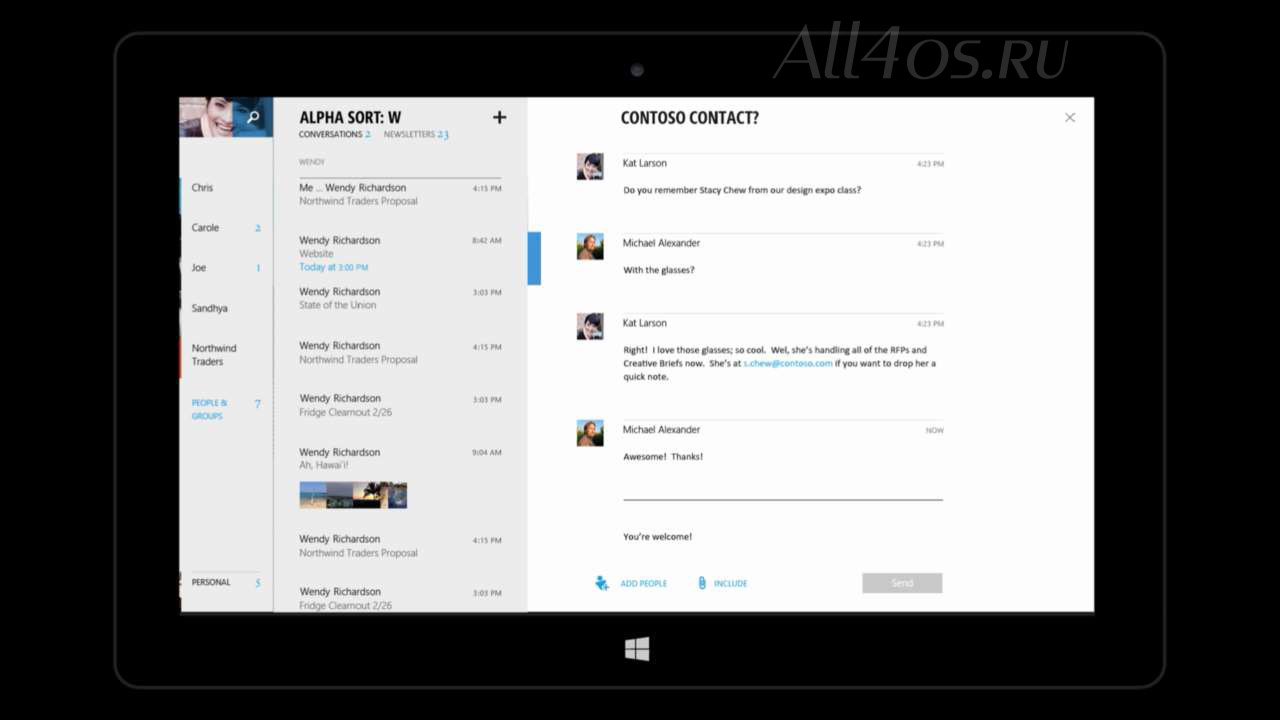Click Kat Larson's avatar beside the Stacy Chew question

[590, 166]
